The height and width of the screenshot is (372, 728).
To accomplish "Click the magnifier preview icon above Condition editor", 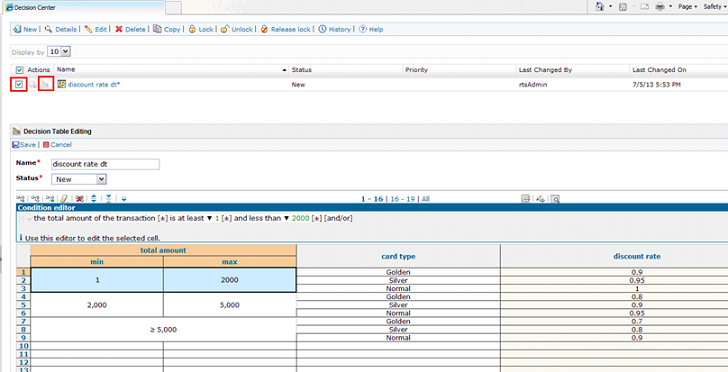I will [555, 199].
